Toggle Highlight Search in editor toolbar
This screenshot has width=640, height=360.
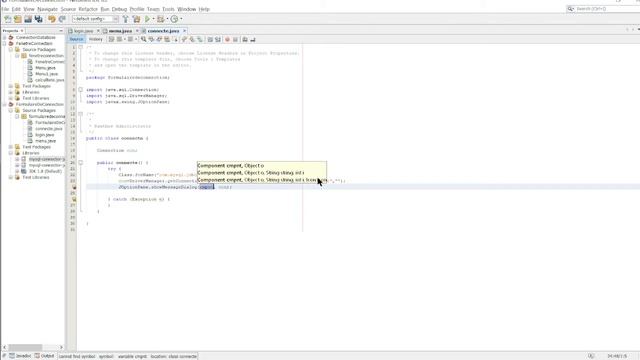pyautogui.click(x=167, y=40)
